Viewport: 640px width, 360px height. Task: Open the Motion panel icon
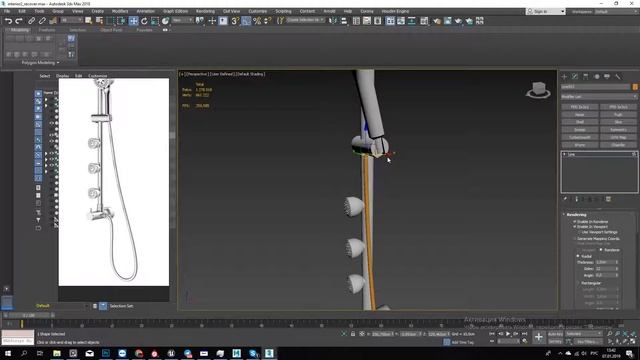tap(597, 76)
